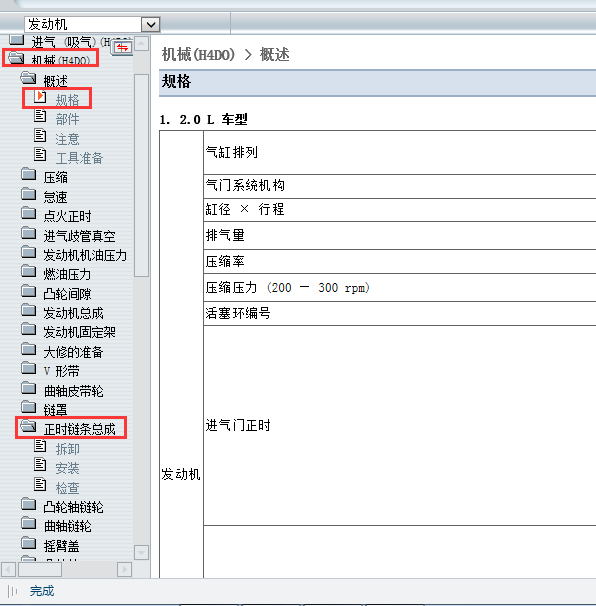Expand the 燃油压力 folder
The width and height of the screenshot is (596, 606).
[28, 272]
